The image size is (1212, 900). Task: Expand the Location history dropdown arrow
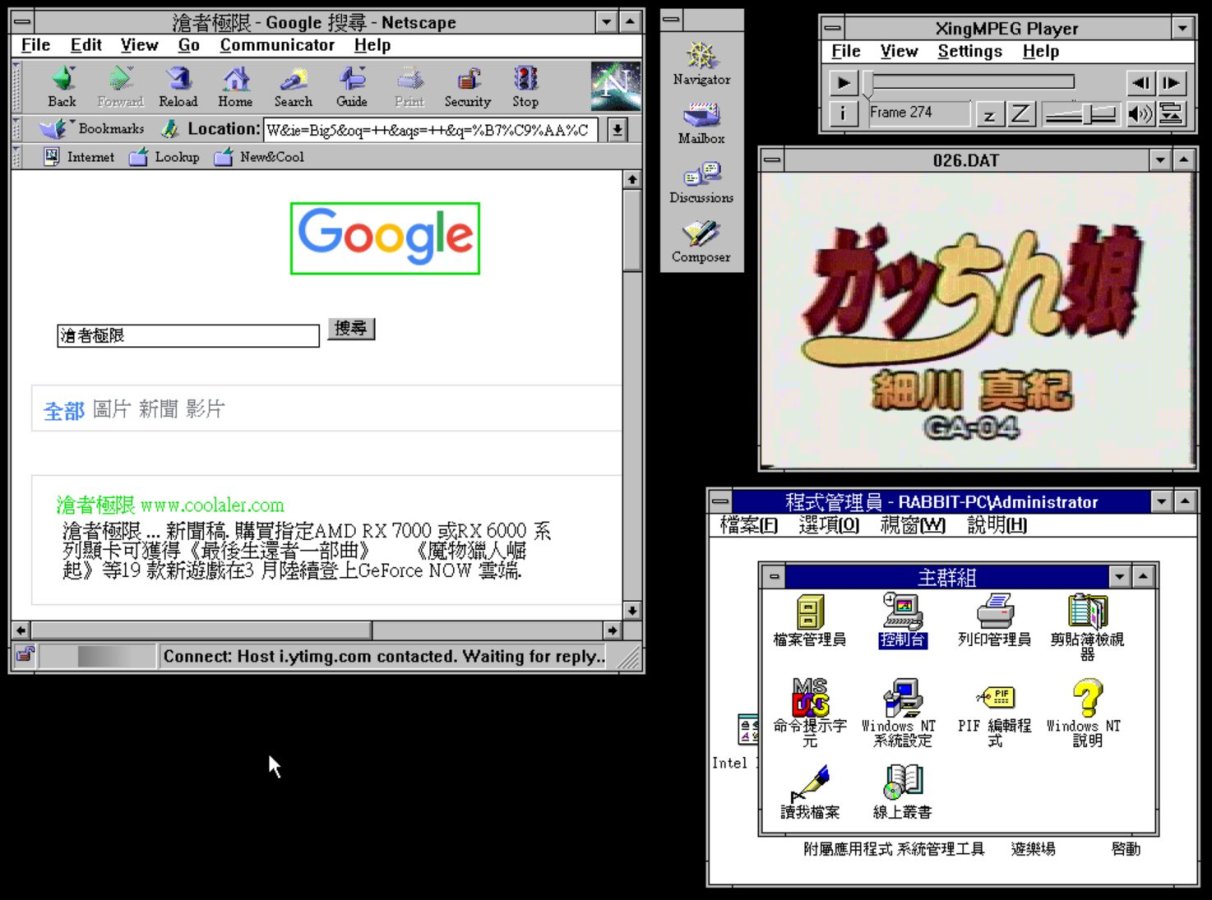[618, 129]
